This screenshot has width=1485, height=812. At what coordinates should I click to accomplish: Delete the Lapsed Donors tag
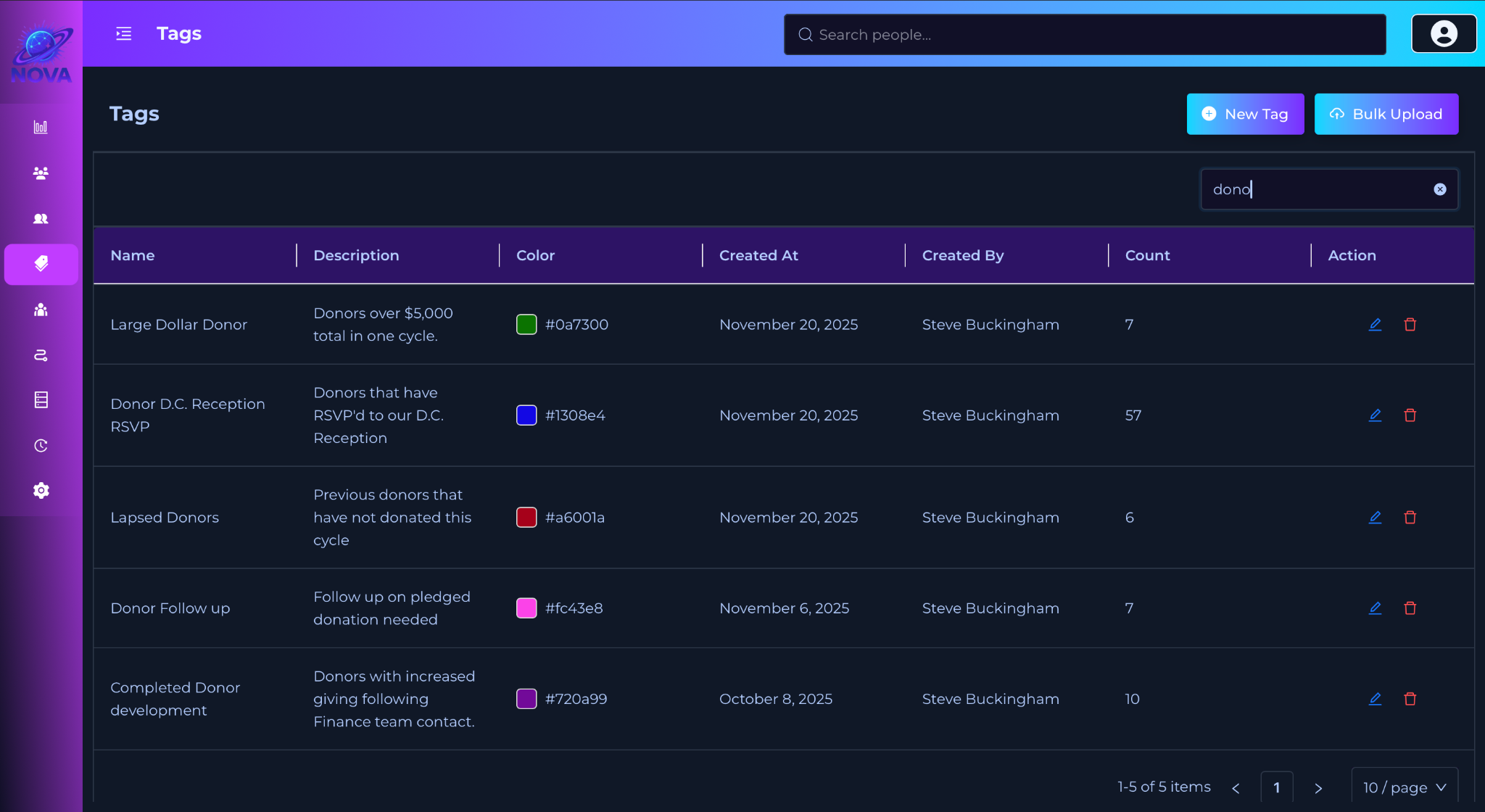click(1410, 518)
